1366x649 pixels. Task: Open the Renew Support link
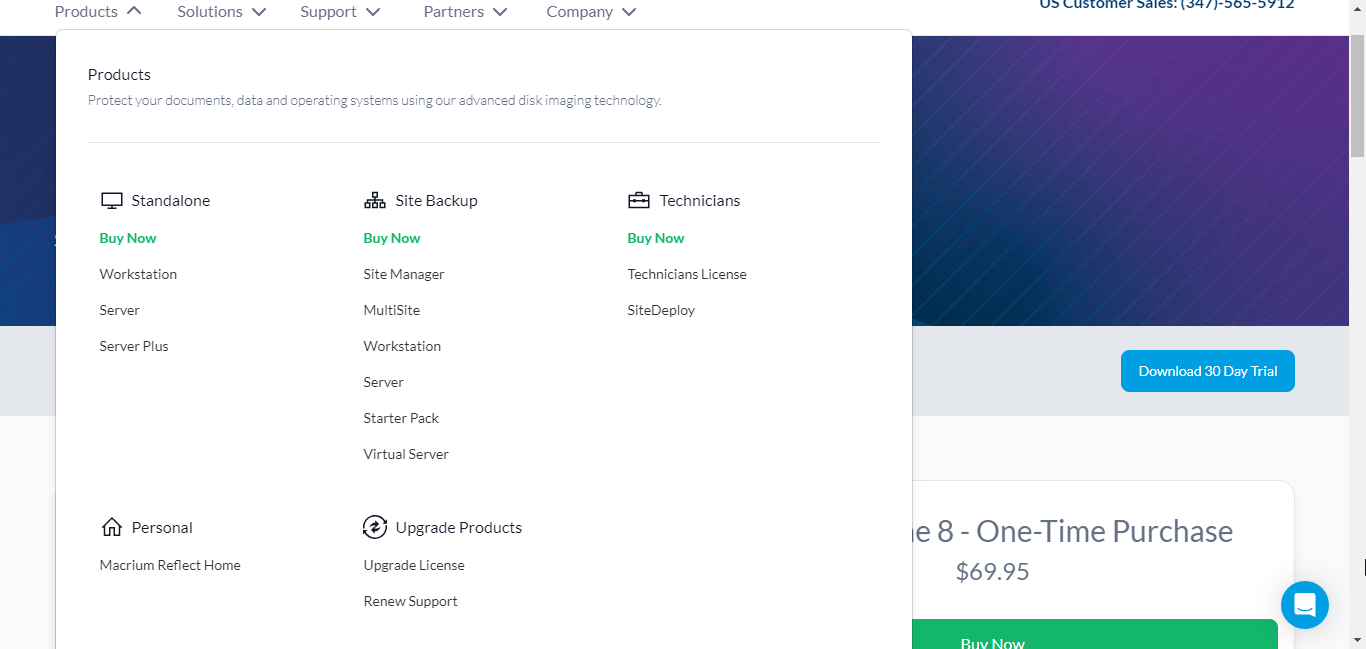pos(411,601)
